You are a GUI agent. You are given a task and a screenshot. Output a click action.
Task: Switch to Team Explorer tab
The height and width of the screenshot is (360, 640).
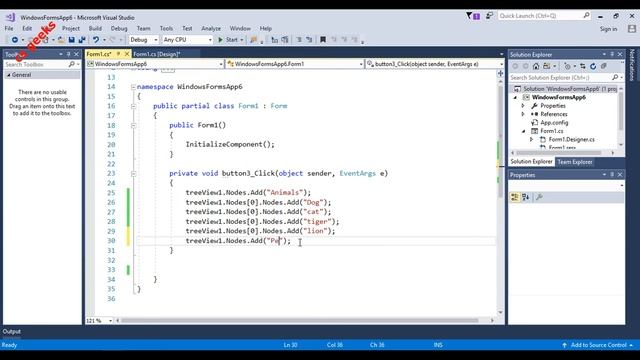tap(575, 162)
